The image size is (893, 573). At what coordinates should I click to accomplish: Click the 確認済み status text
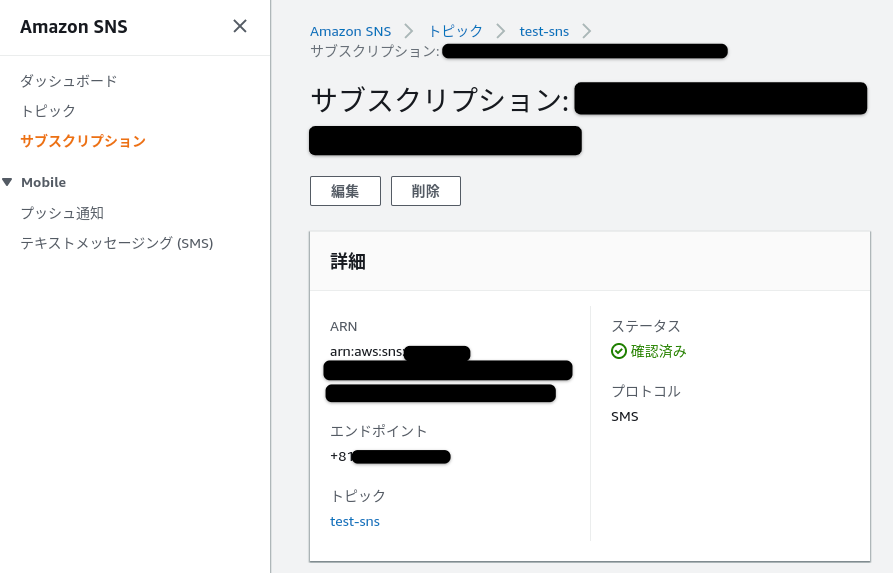658,351
